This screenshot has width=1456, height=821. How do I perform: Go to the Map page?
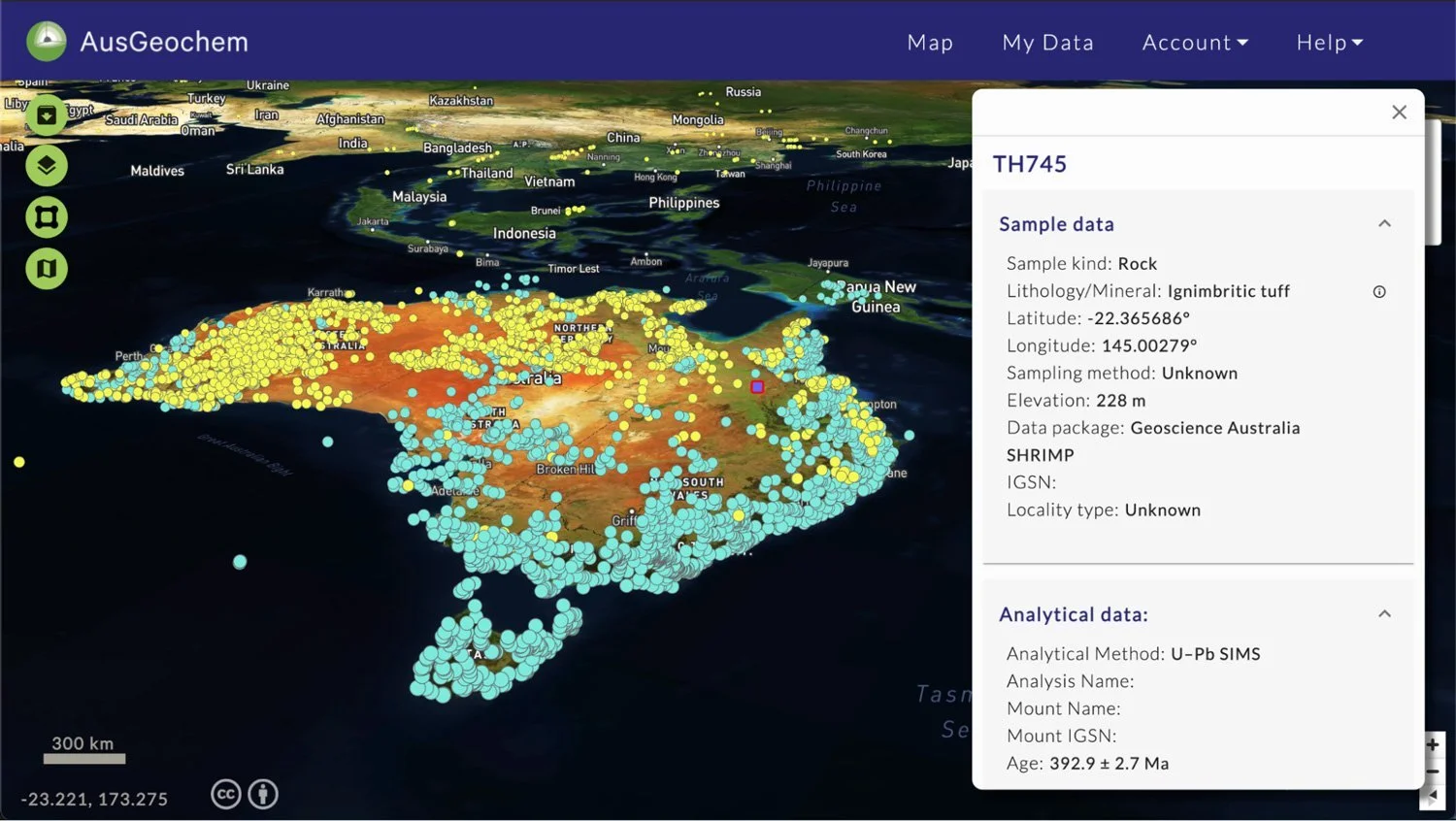[x=930, y=43]
